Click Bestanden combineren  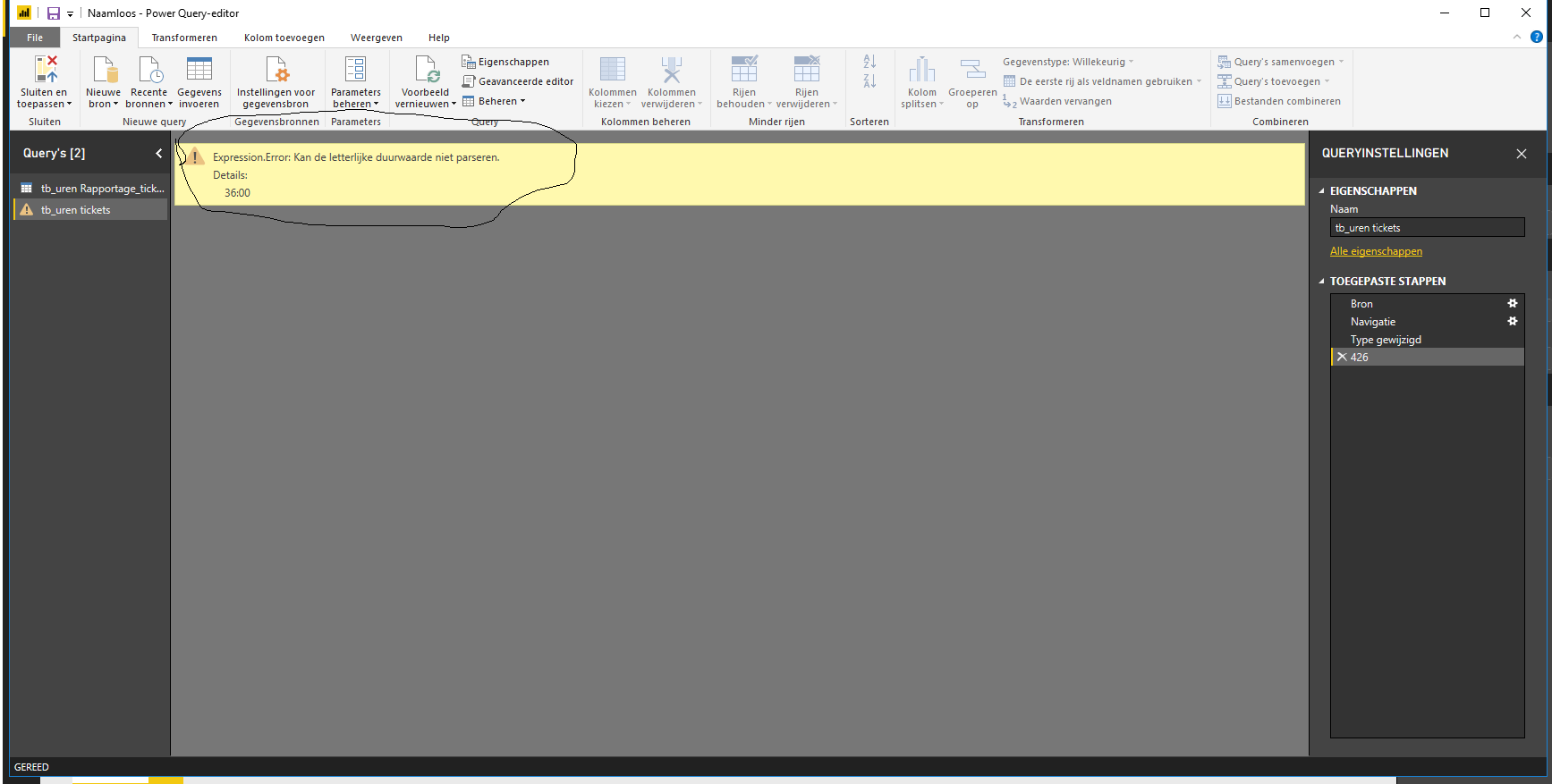[1279, 101]
